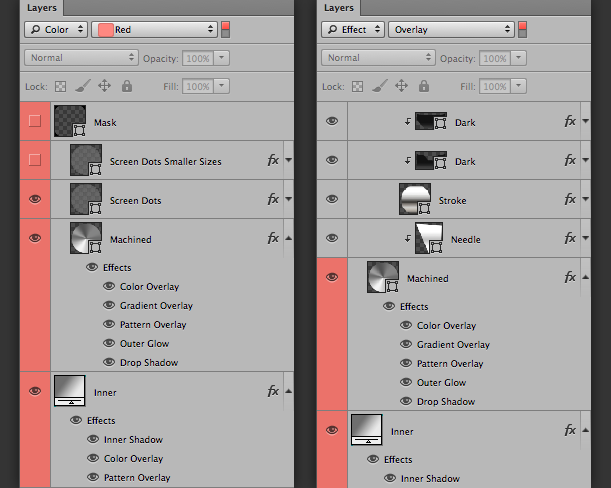Expand effects of Screen Dots Smaller Sizes layer
611x488 pixels.
[x=288, y=160]
